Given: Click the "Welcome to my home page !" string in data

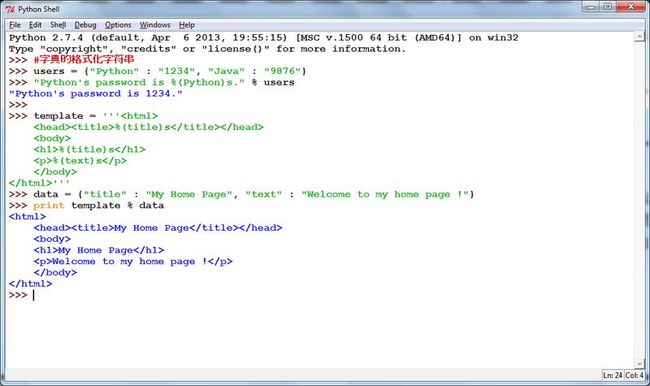Looking at the screenshot, I should coord(385,194).
